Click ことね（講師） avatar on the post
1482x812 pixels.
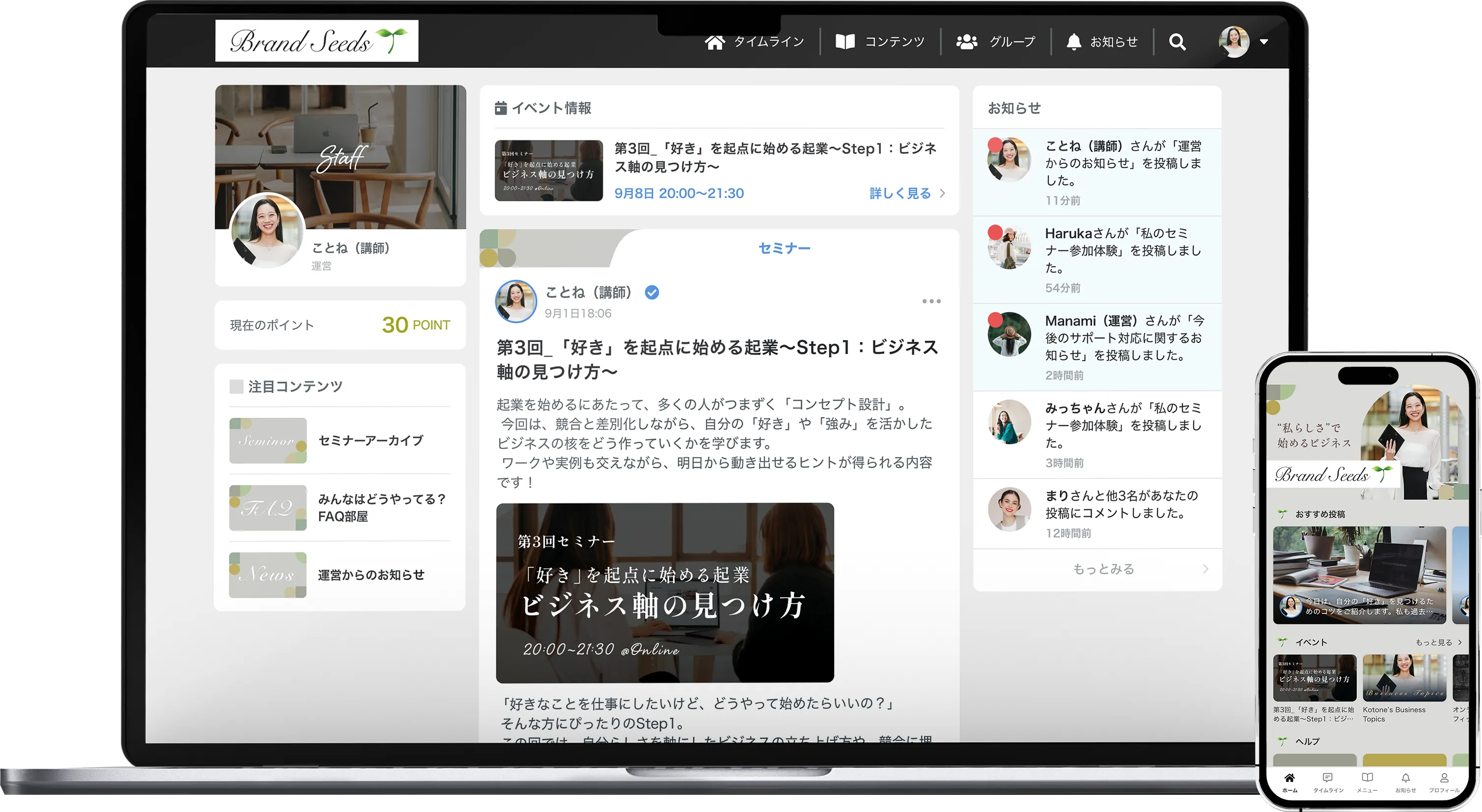pyautogui.click(x=516, y=301)
